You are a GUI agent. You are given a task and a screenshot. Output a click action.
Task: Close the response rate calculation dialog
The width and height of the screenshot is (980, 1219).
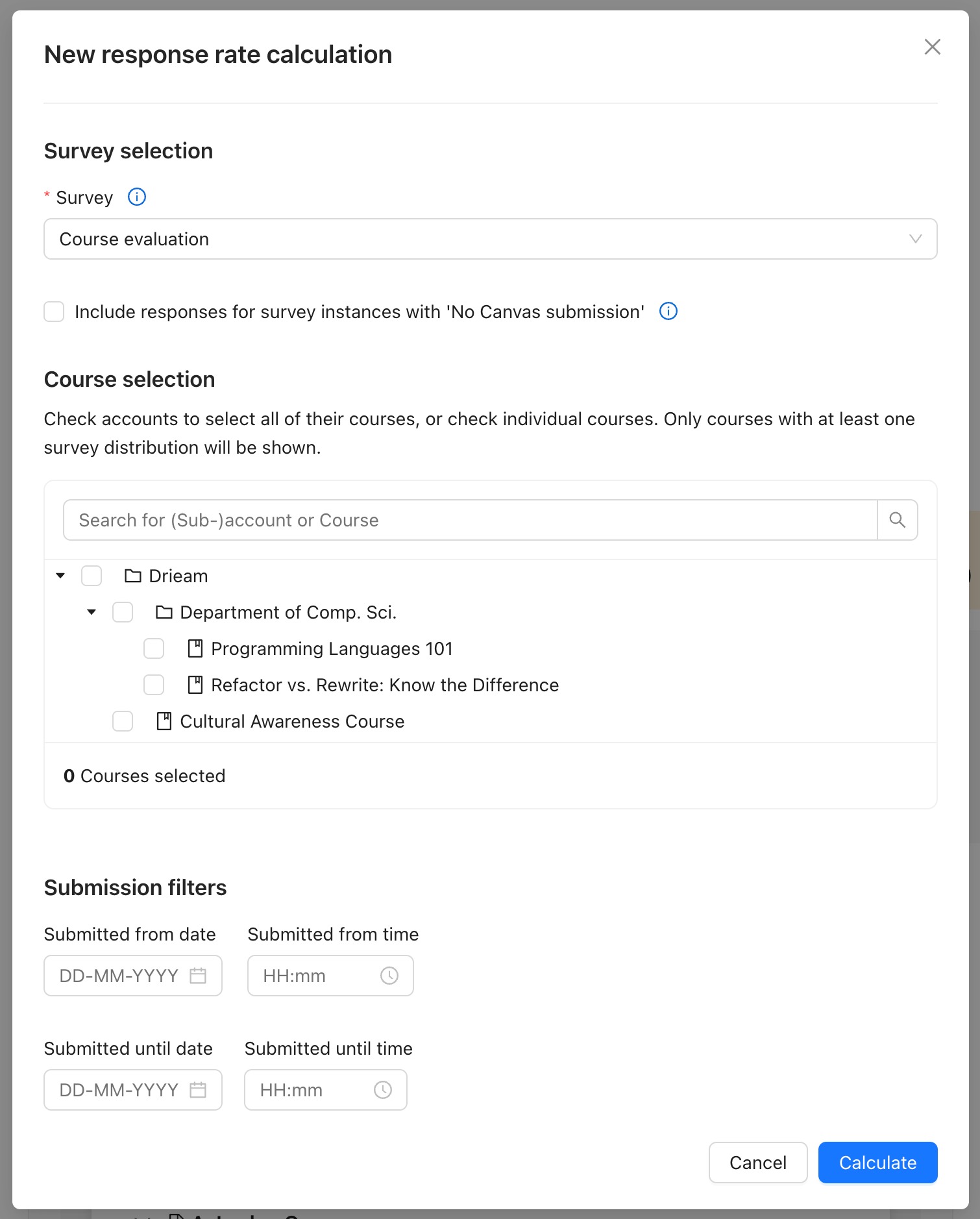tap(933, 47)
